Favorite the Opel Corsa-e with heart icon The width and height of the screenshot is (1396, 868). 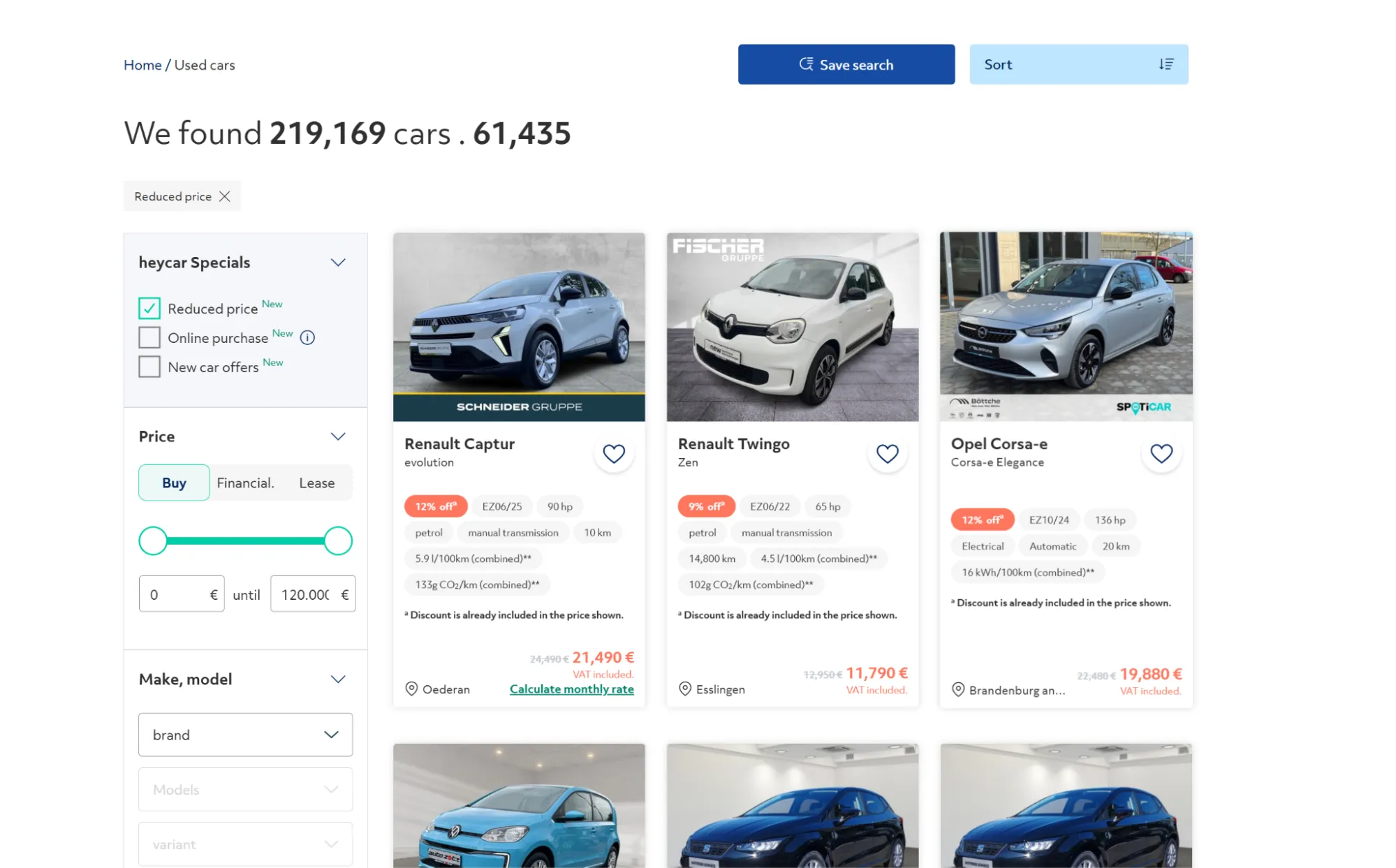point(1161,454)
